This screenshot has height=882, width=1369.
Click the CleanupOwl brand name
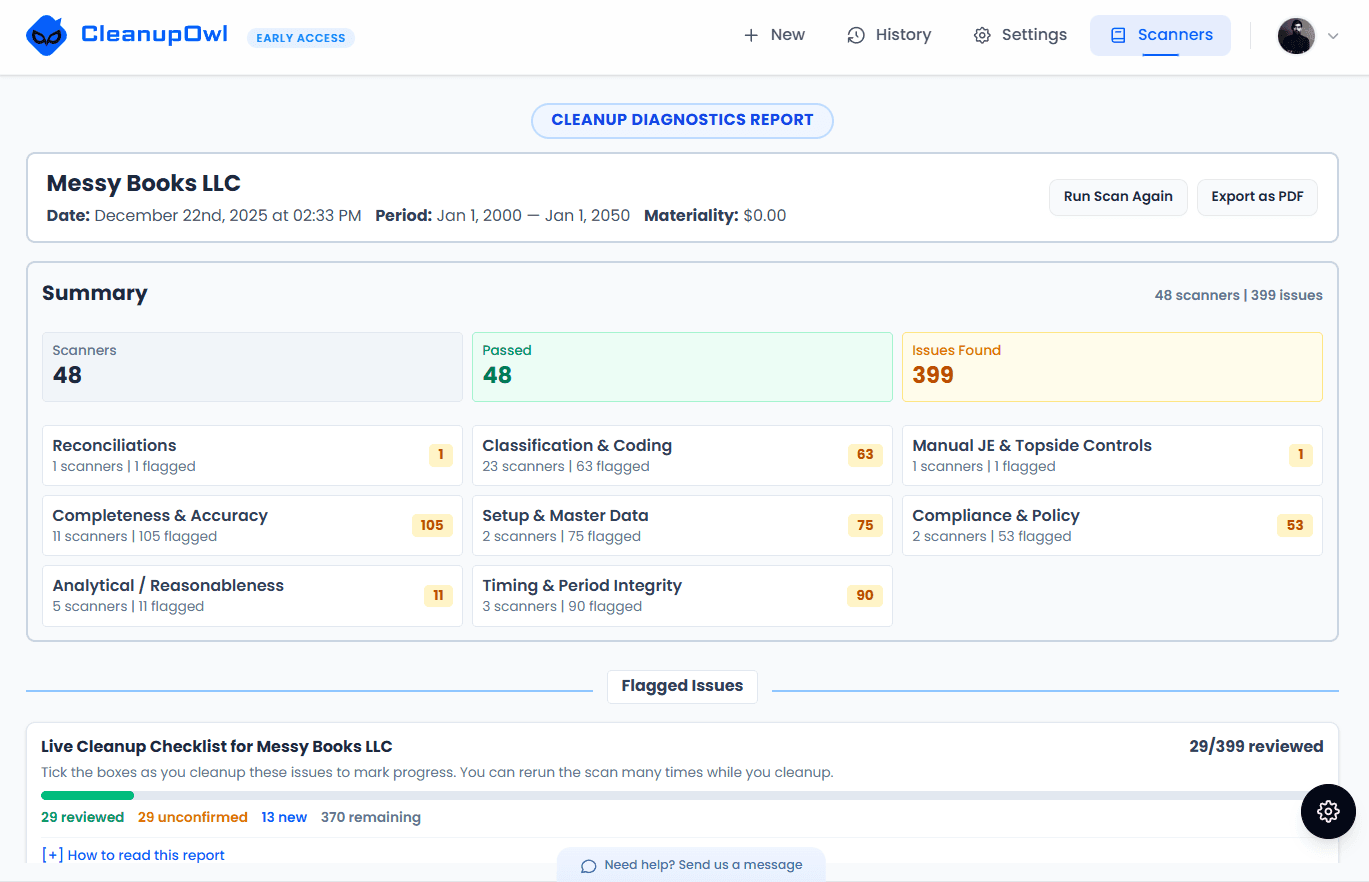coord(154,35)
